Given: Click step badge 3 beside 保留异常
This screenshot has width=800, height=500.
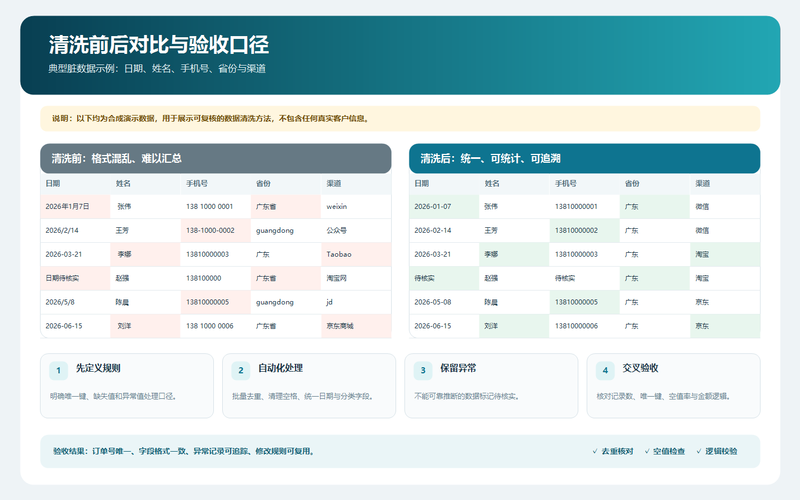Looking at the screenshot, I should [x=423, y=370].
